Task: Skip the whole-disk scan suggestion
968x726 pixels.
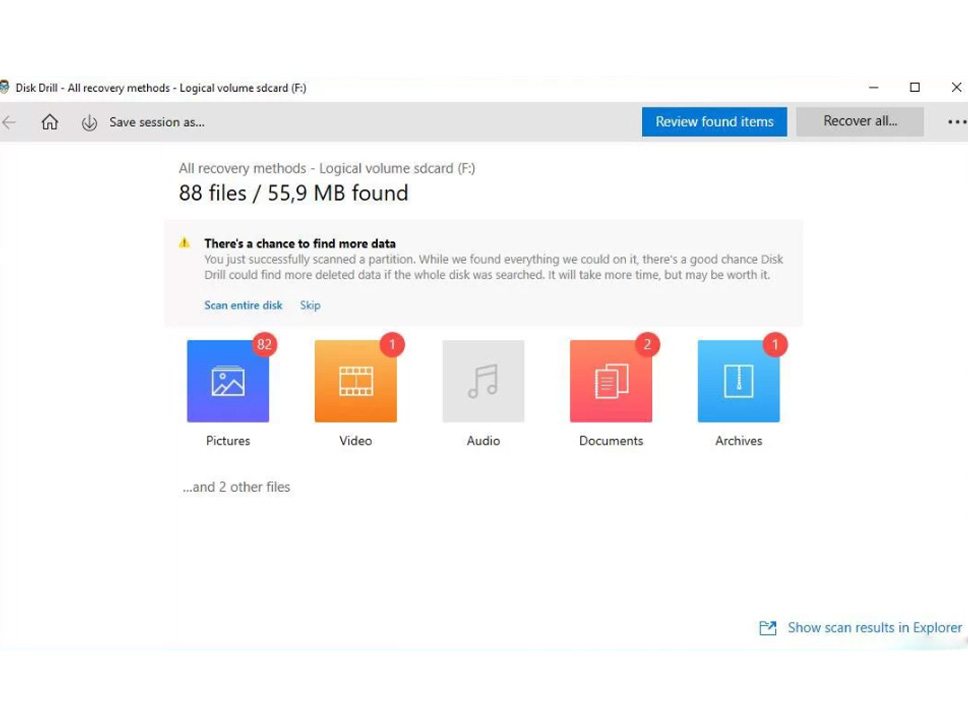Action: tap(310, 305)
